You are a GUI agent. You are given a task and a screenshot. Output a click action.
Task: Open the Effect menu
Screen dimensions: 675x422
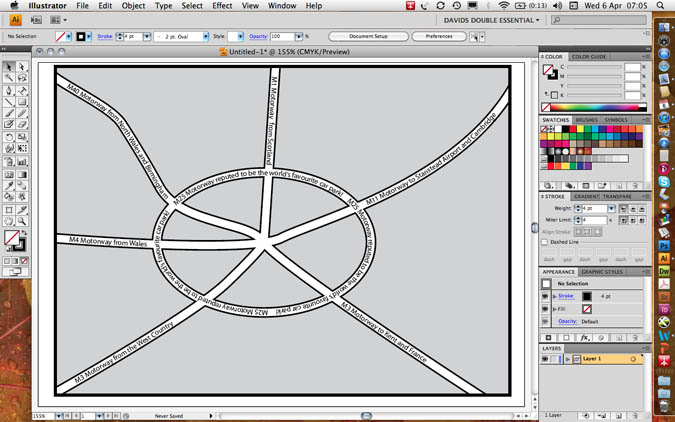[x=222, y=6]
